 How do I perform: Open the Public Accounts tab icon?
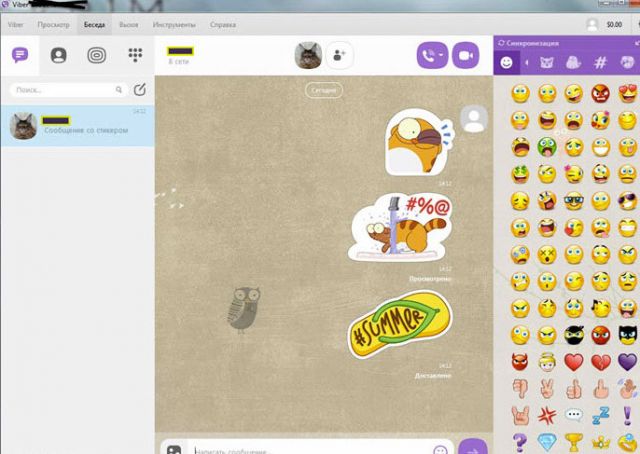point(97,55)
